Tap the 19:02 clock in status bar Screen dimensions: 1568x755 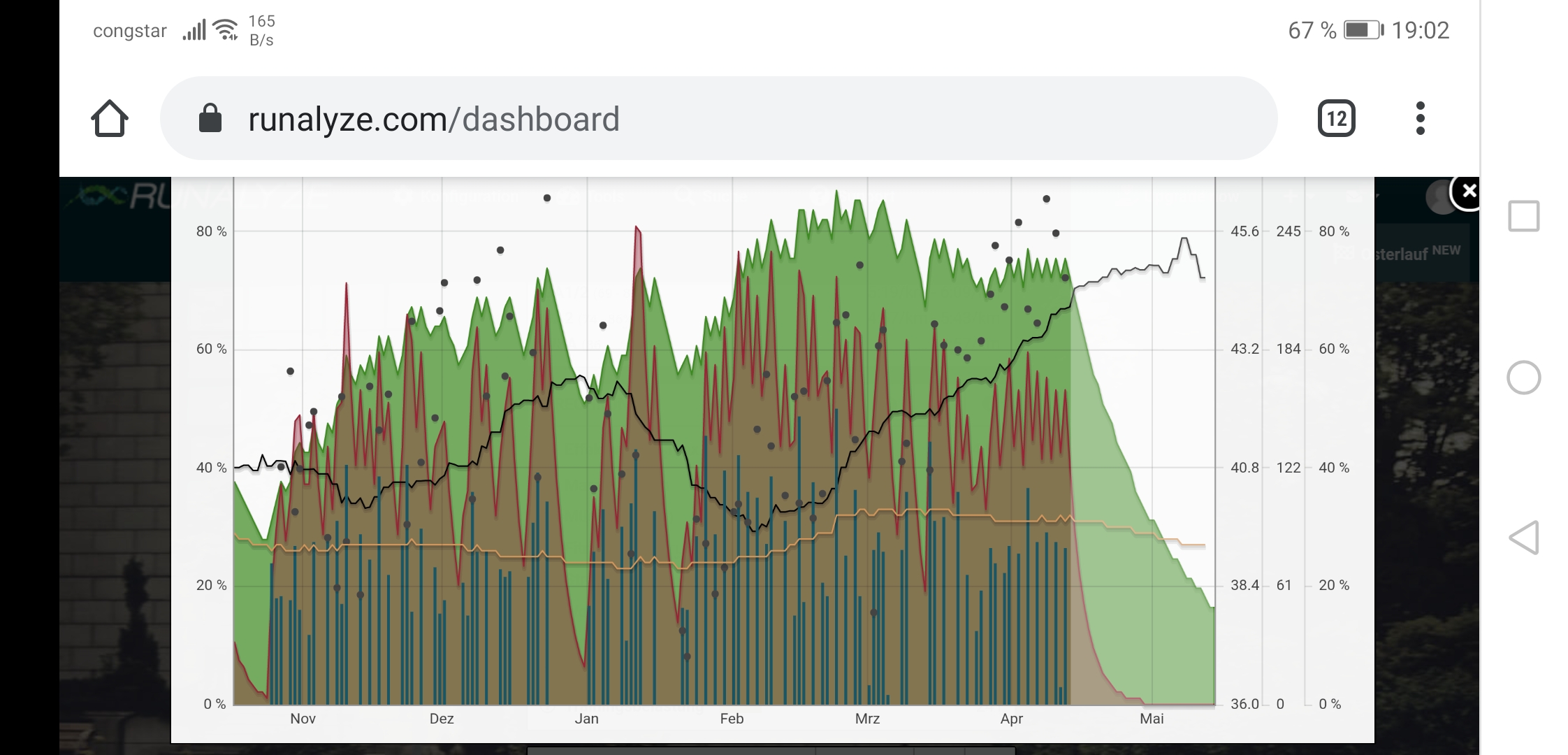1420,30
